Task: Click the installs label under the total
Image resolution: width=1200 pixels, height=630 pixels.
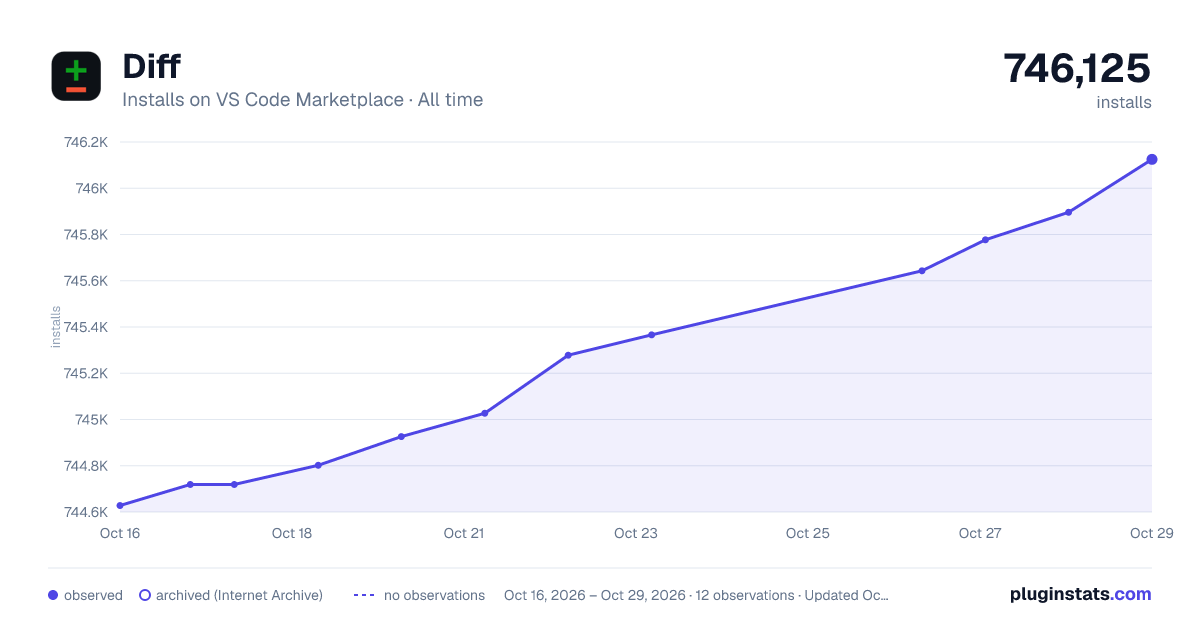Action: tap(1124, 102)
